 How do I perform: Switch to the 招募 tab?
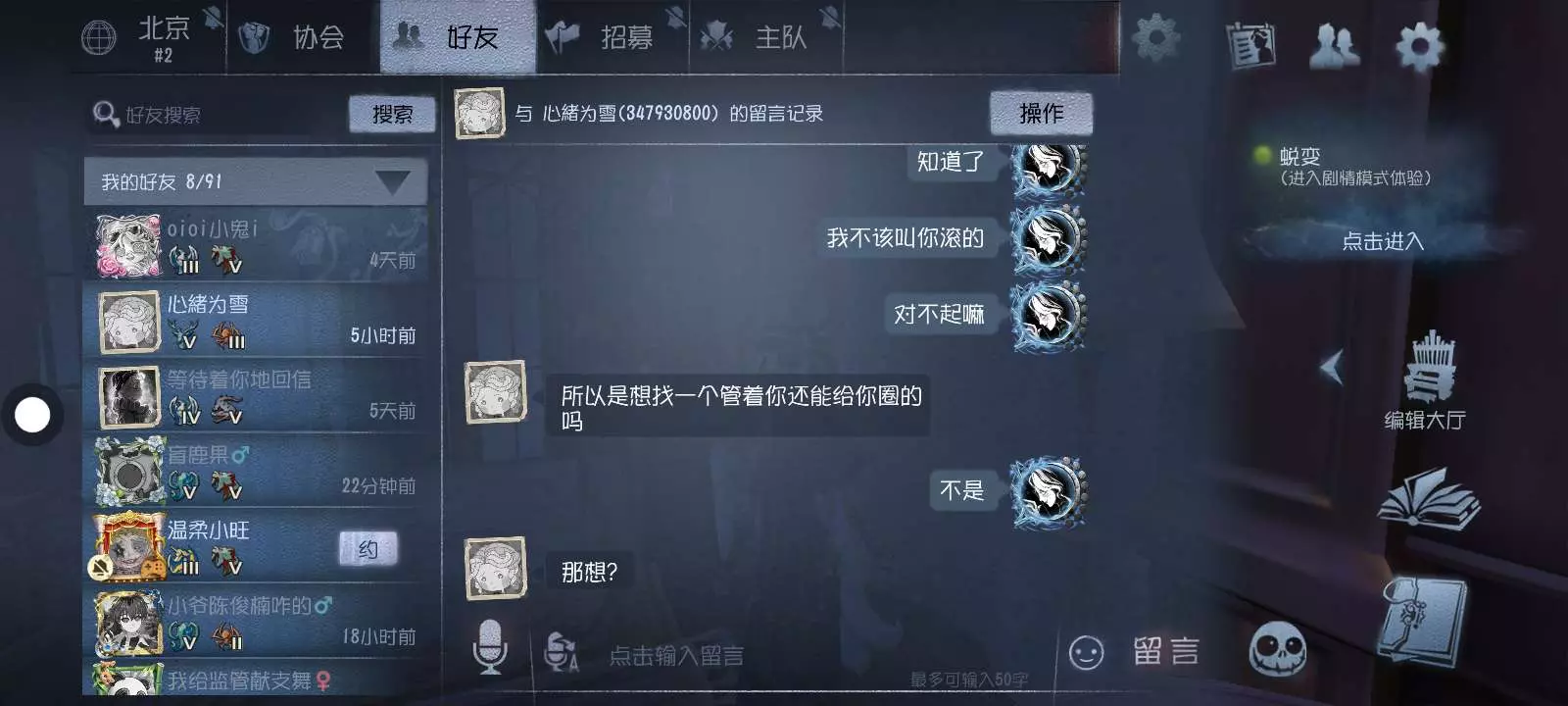pos(612,37)
